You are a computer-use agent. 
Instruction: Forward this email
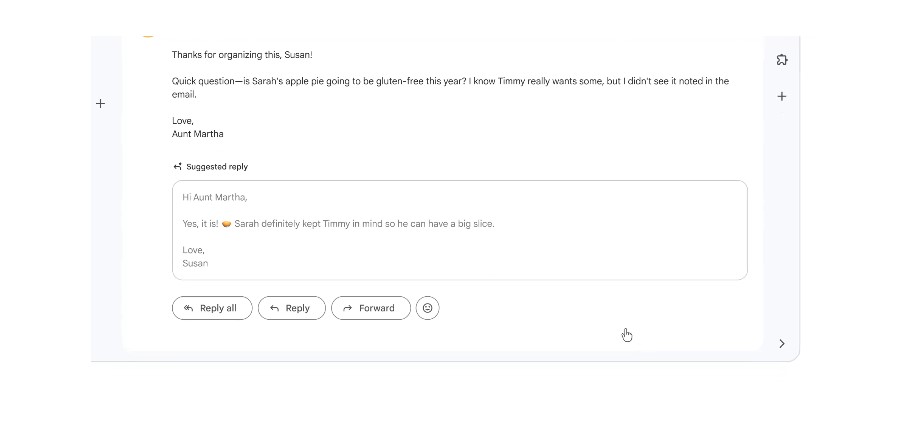[x=371, y=308]
